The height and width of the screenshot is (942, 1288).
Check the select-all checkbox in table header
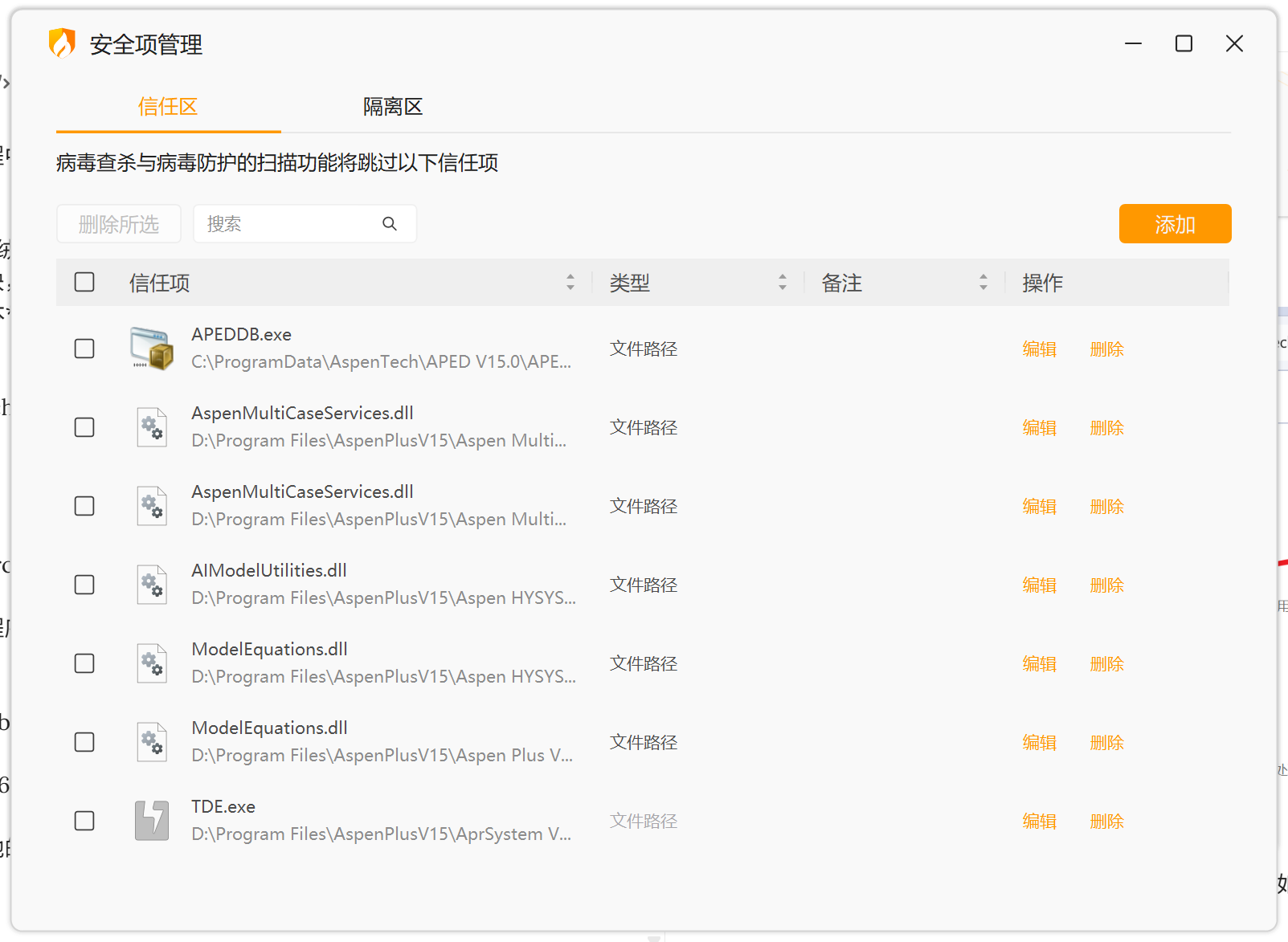point(84,282)
